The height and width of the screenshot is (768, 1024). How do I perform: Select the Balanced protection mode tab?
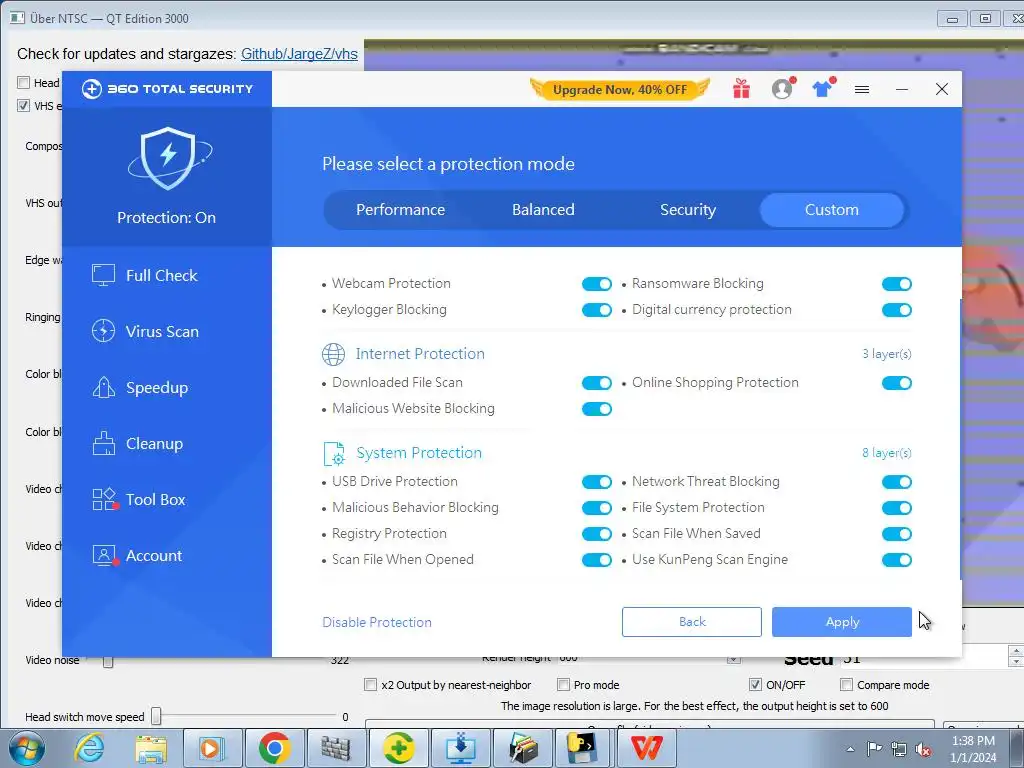(x=543, y=210)
